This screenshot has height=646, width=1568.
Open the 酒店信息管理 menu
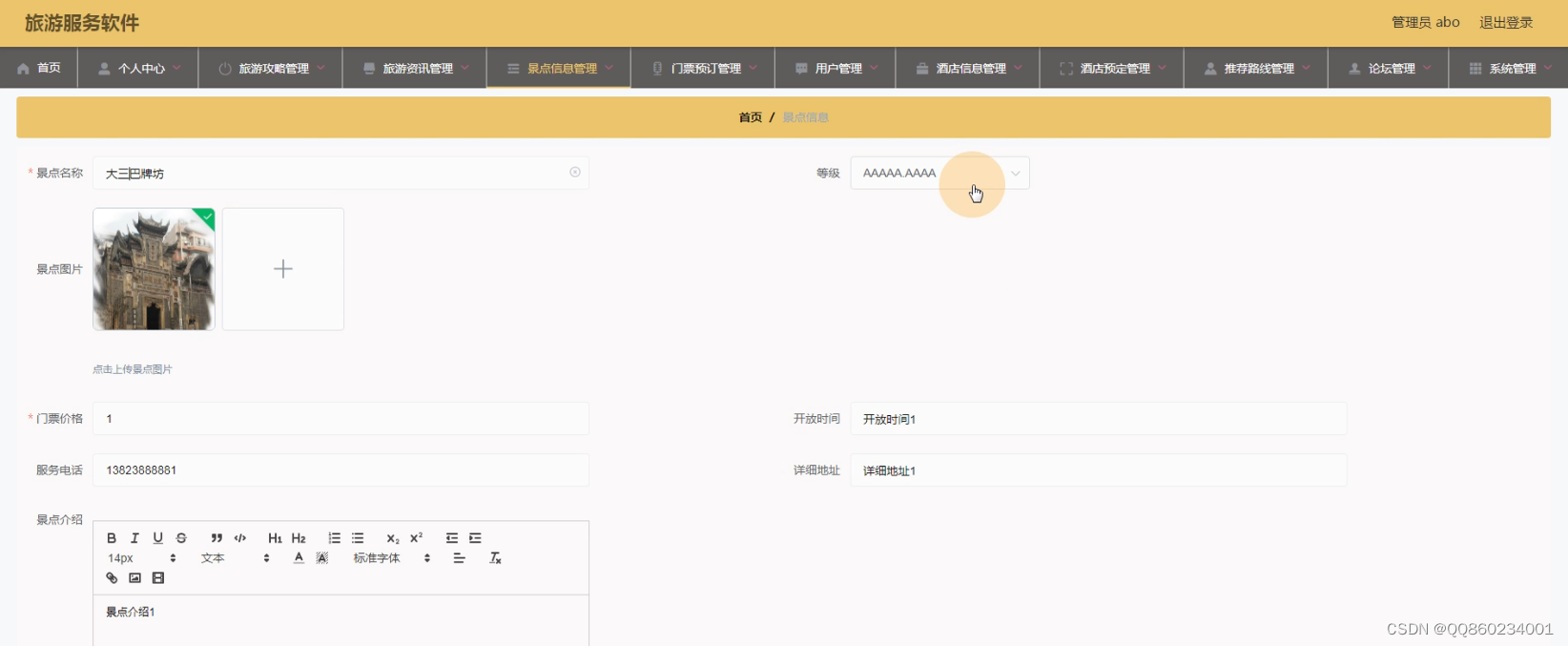click(968, 69)
